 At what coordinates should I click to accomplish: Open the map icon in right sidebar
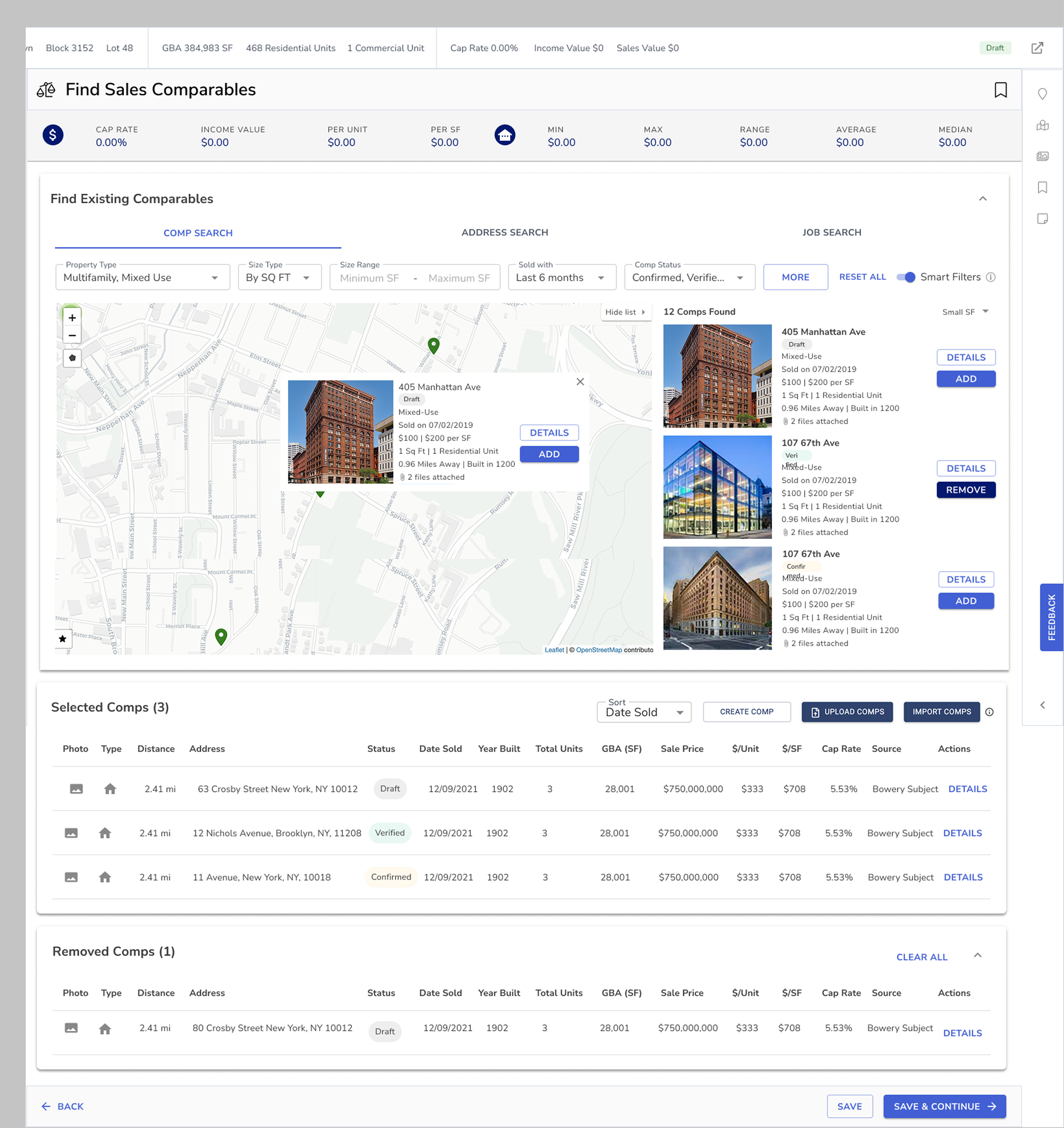point(1042,125)
